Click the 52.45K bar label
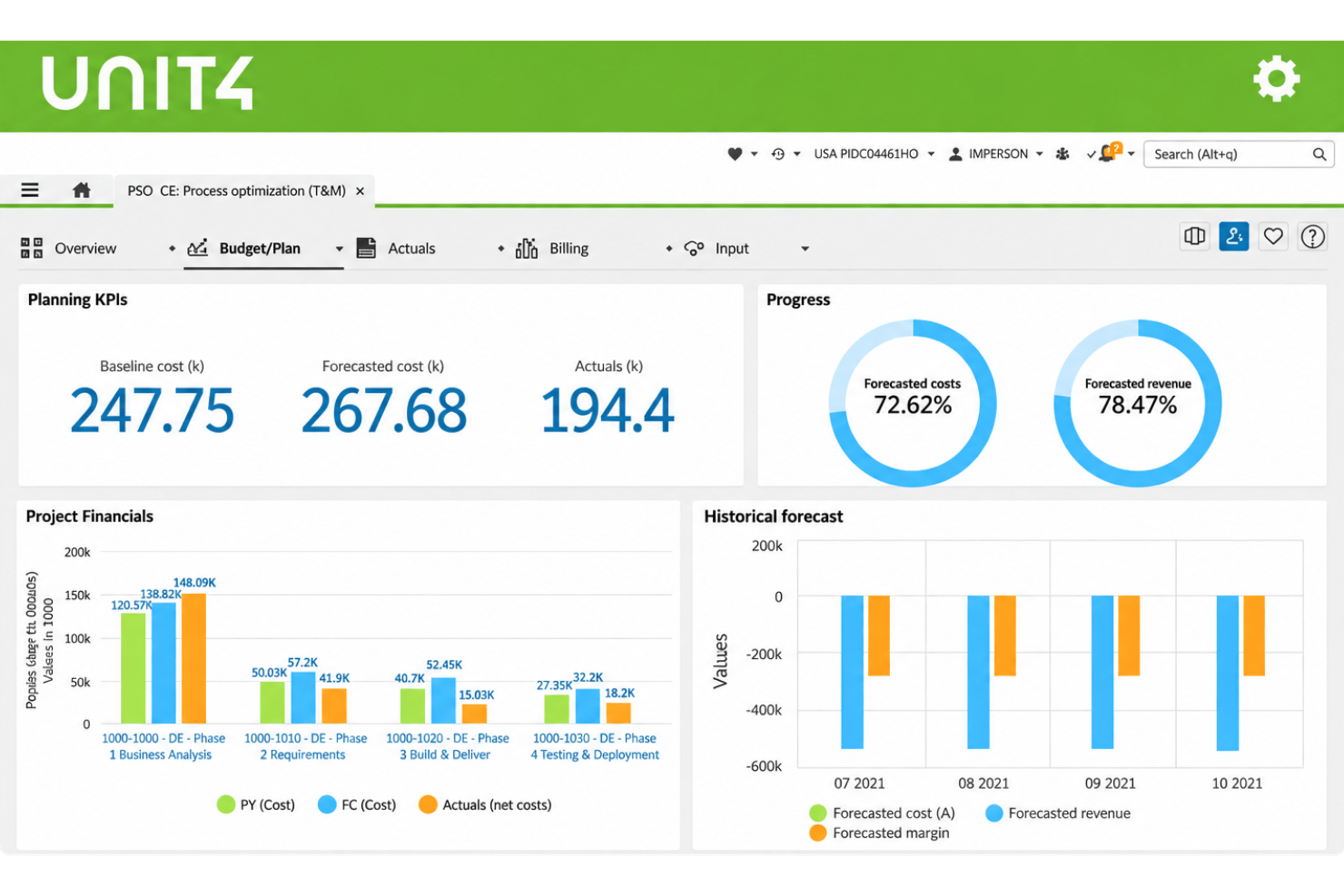The image size is (1344, 896). click(444, 665)
